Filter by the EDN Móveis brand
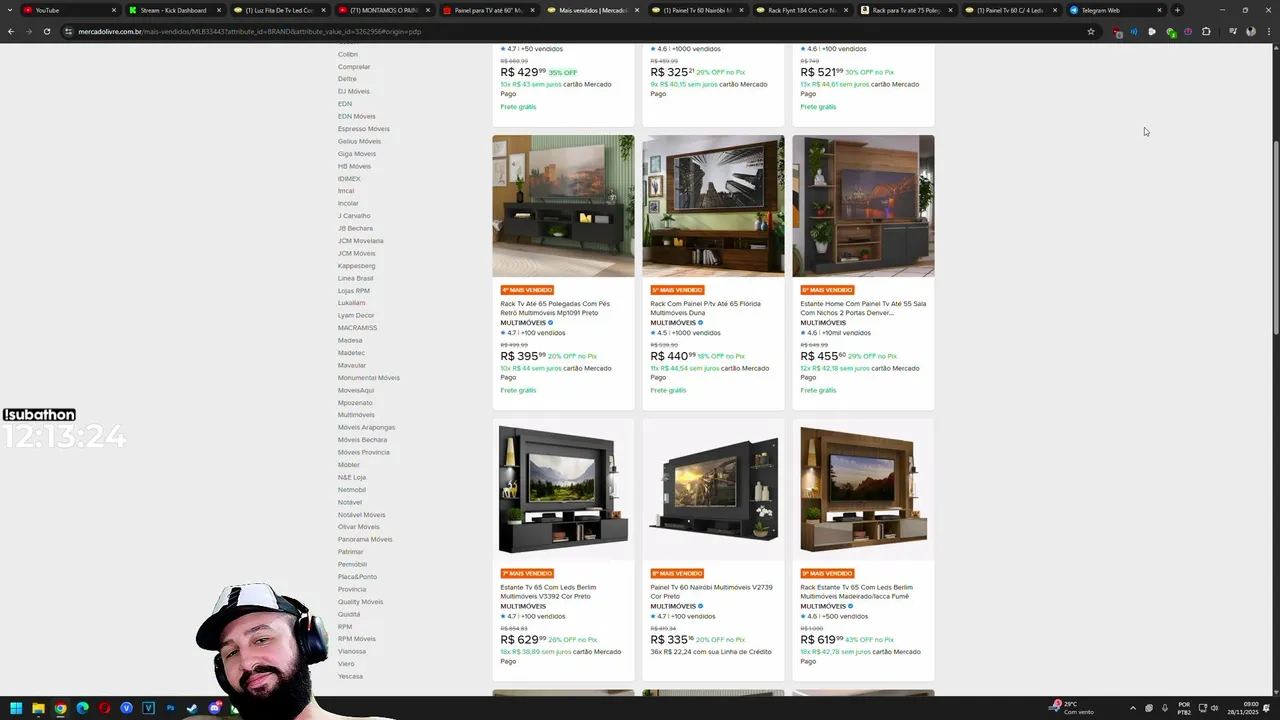1280x720 pixels. [357, 116]
